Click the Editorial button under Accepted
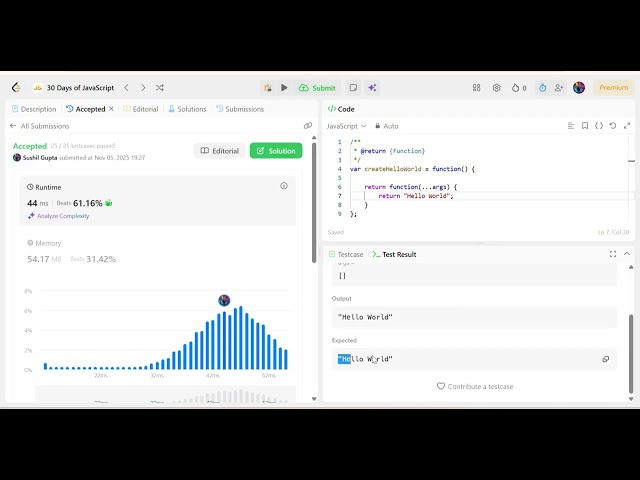The width and height of the screenshot is (640, 480). click(220, 151)
